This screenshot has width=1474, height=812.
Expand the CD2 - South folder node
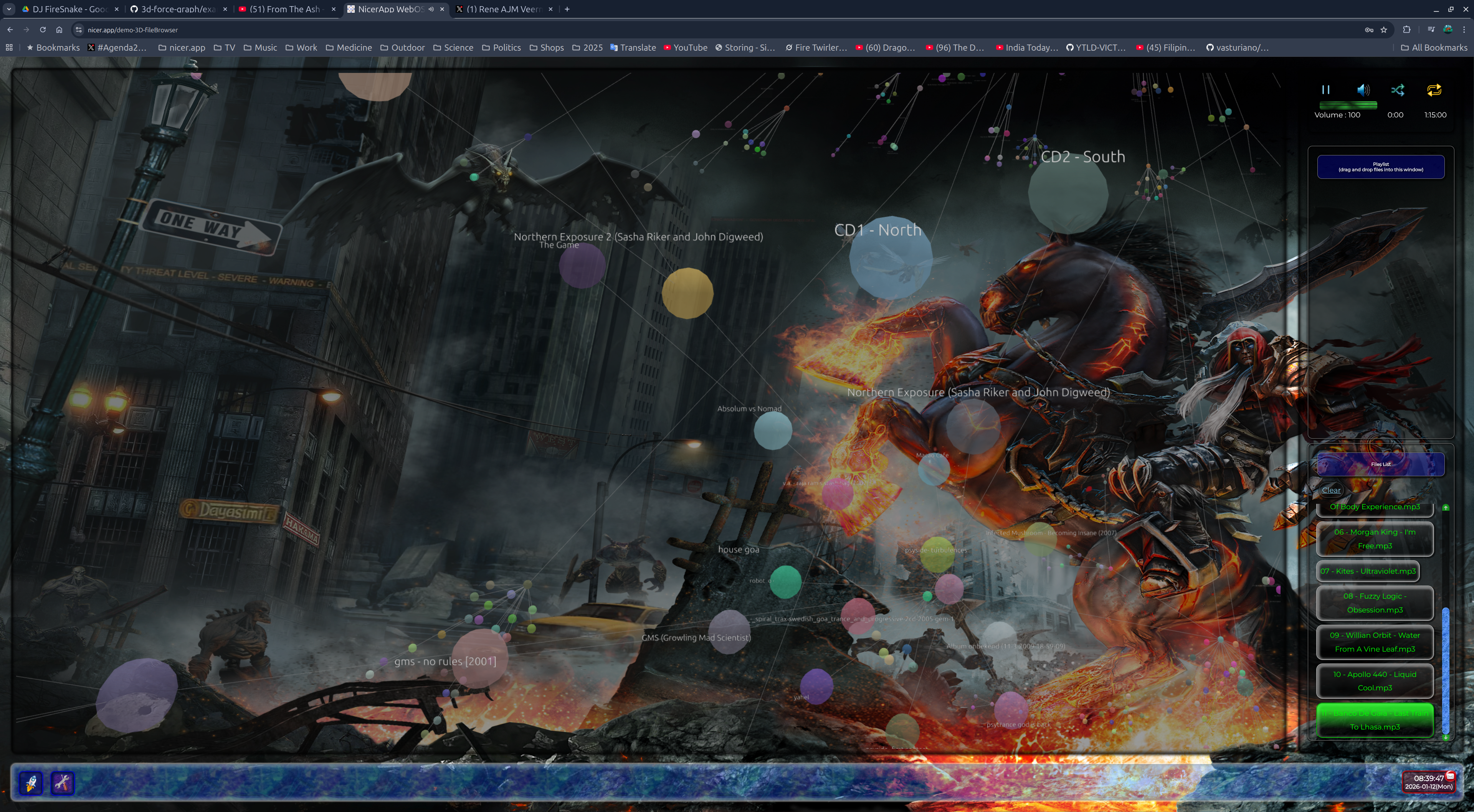(1068, 193)
